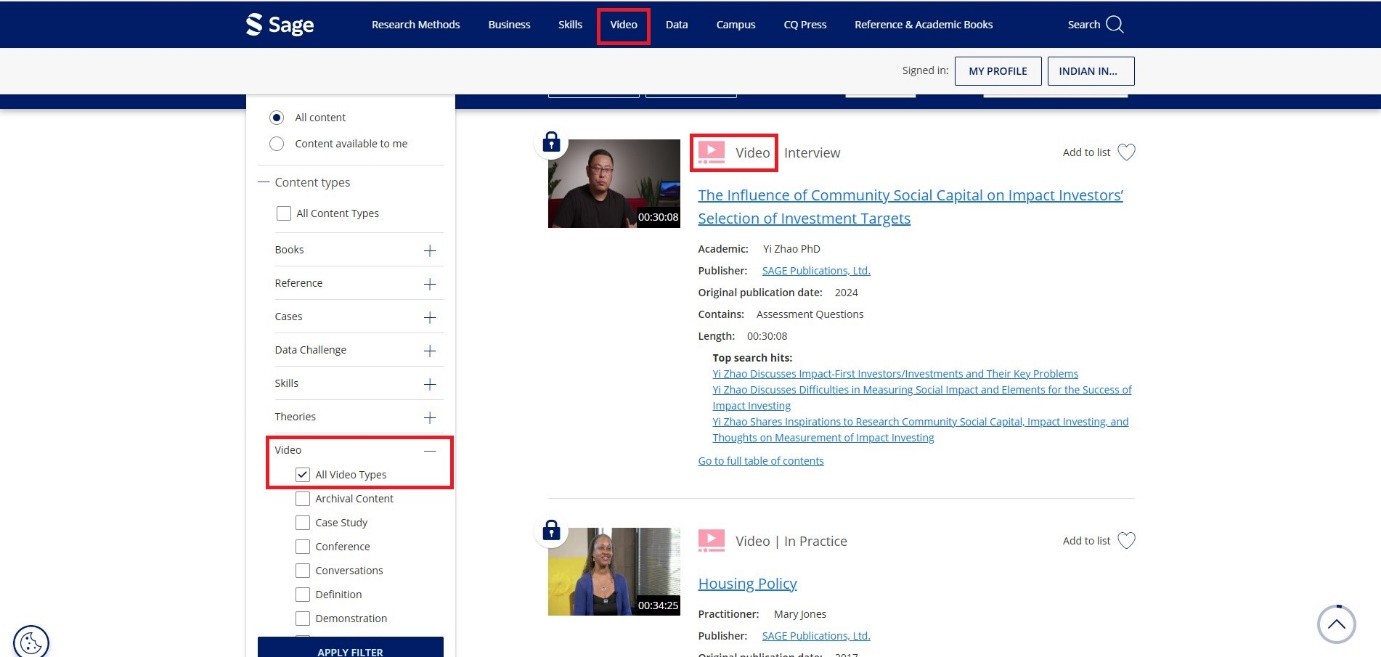Screen dimensions: 1381x657
Task: Click the Sage logo in header
Action: point(280,25)
